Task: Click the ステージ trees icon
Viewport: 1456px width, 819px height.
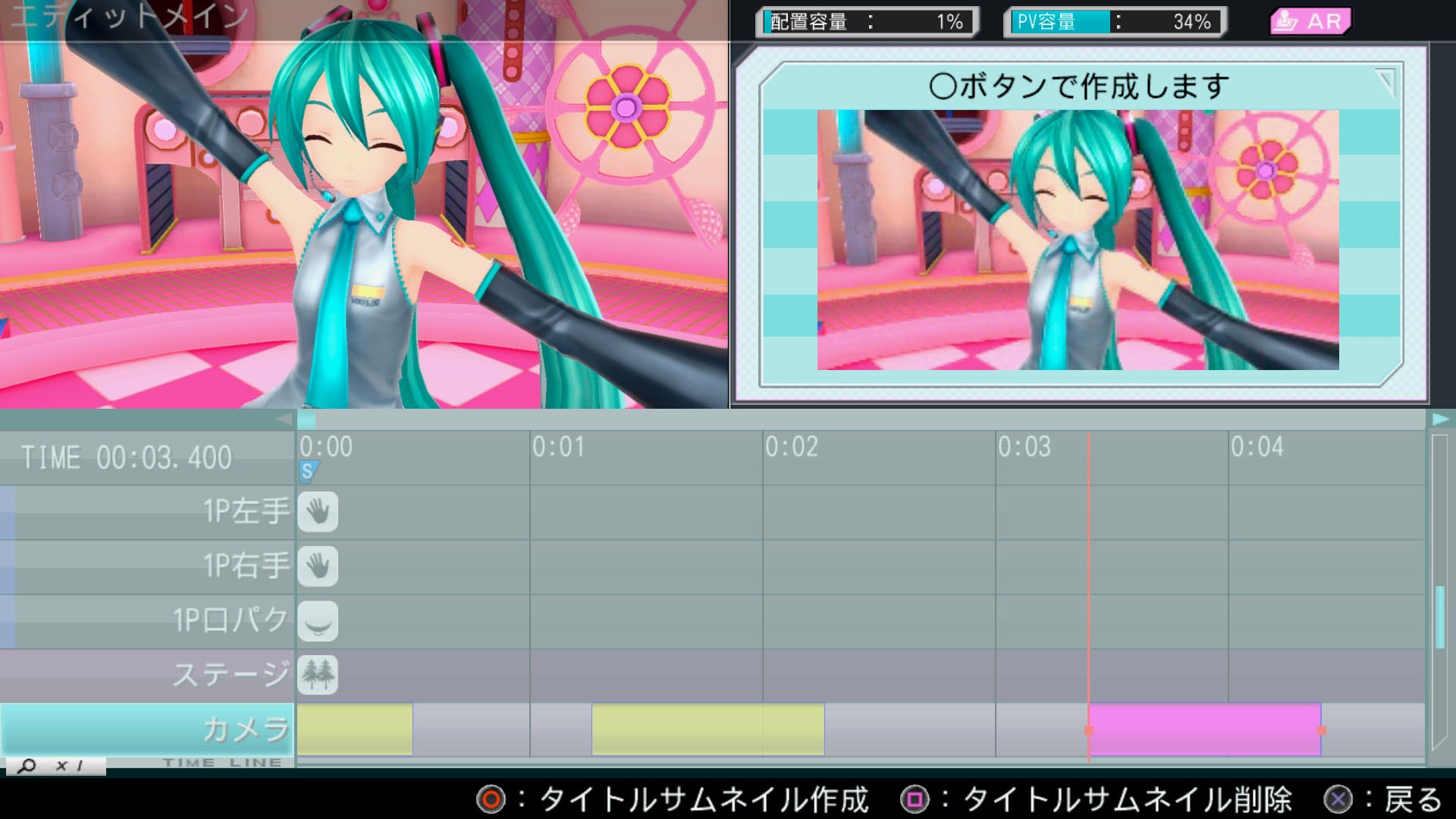Action: pos(318,675)
